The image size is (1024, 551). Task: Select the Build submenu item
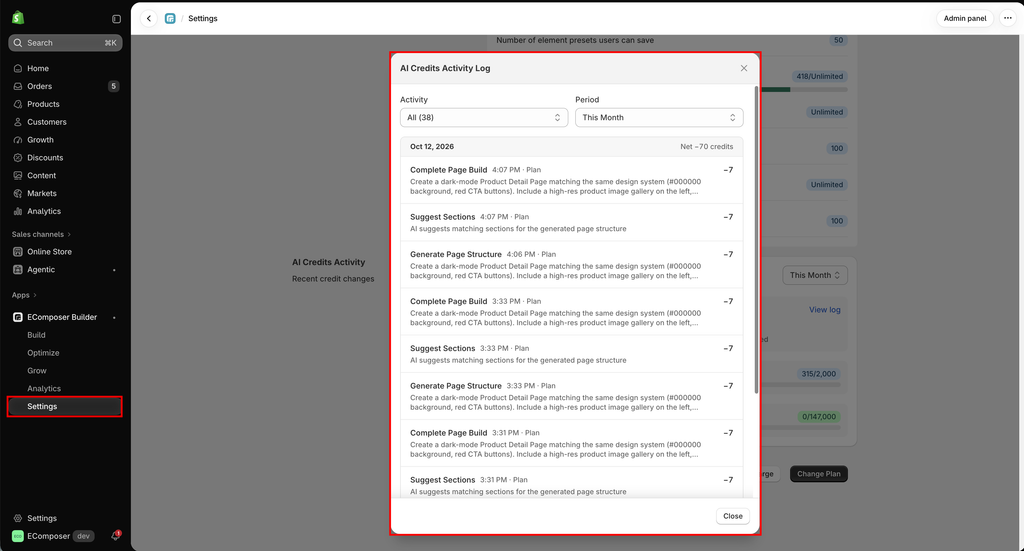(x=36, y=335)
